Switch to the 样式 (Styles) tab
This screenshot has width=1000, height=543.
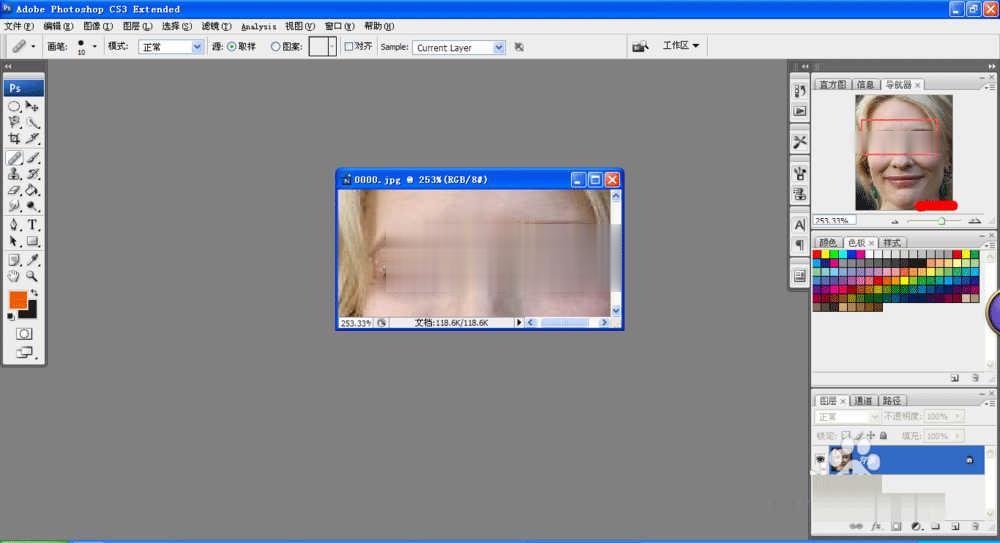pos(892,243)
